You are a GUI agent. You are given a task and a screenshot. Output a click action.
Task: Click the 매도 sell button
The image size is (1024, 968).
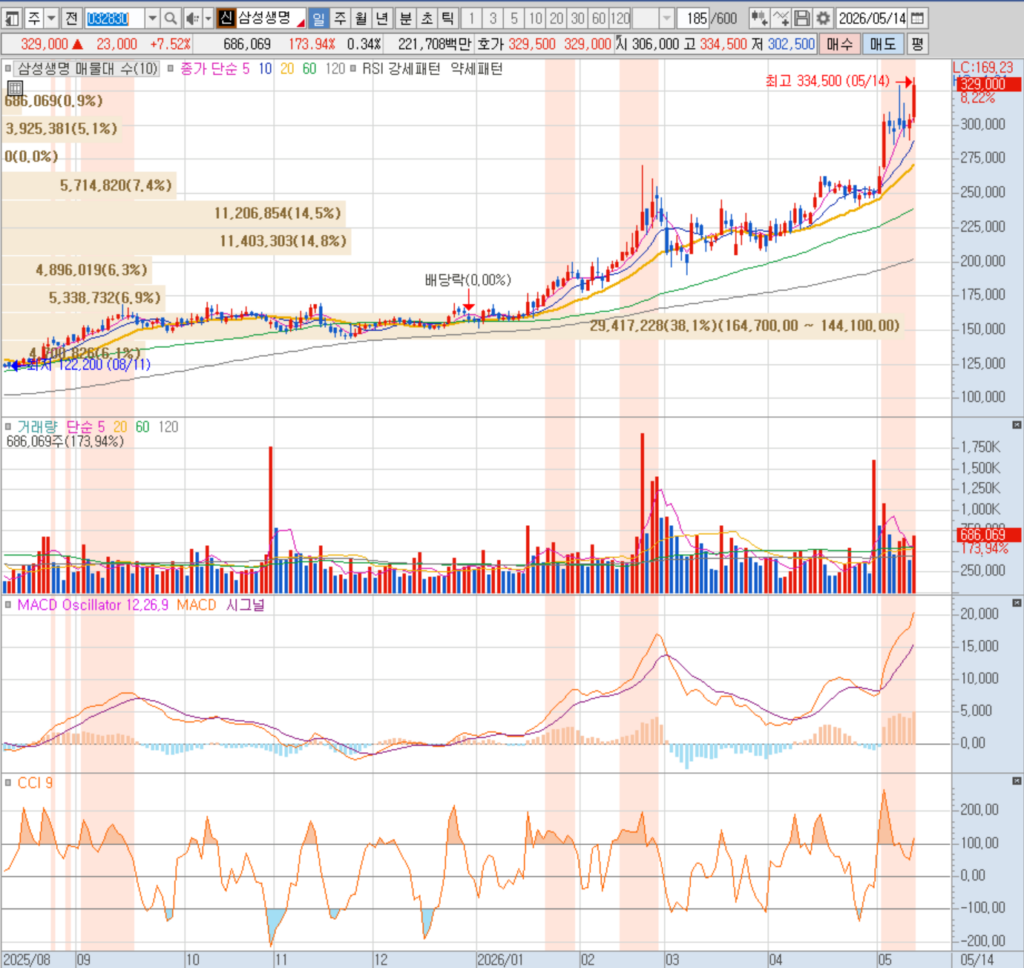coord(883,44)
